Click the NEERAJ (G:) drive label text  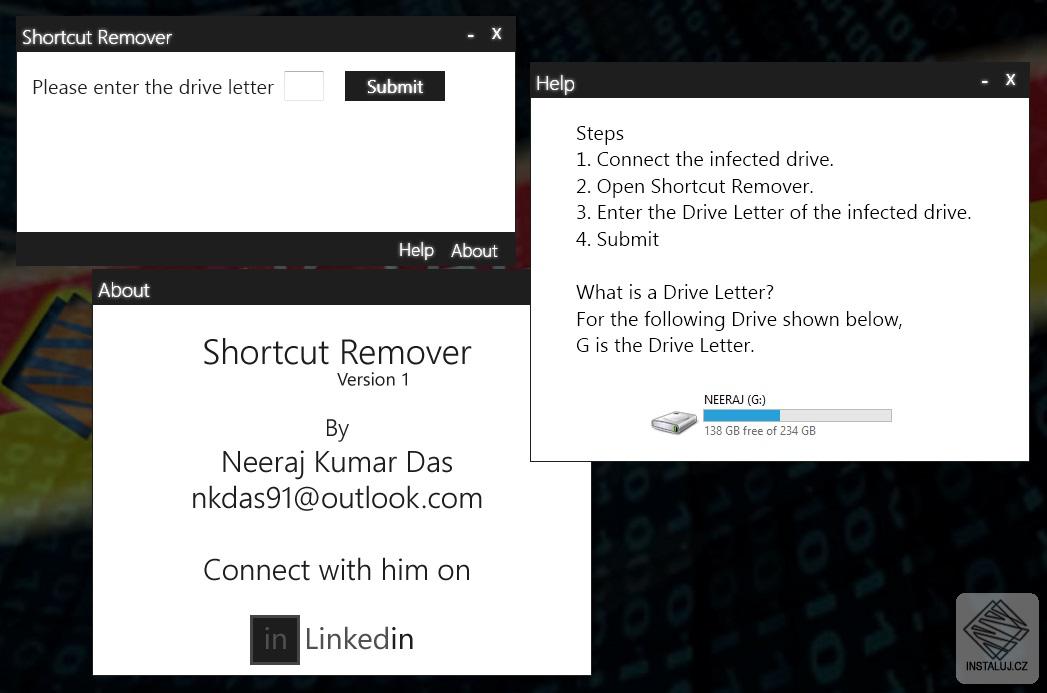734,399
